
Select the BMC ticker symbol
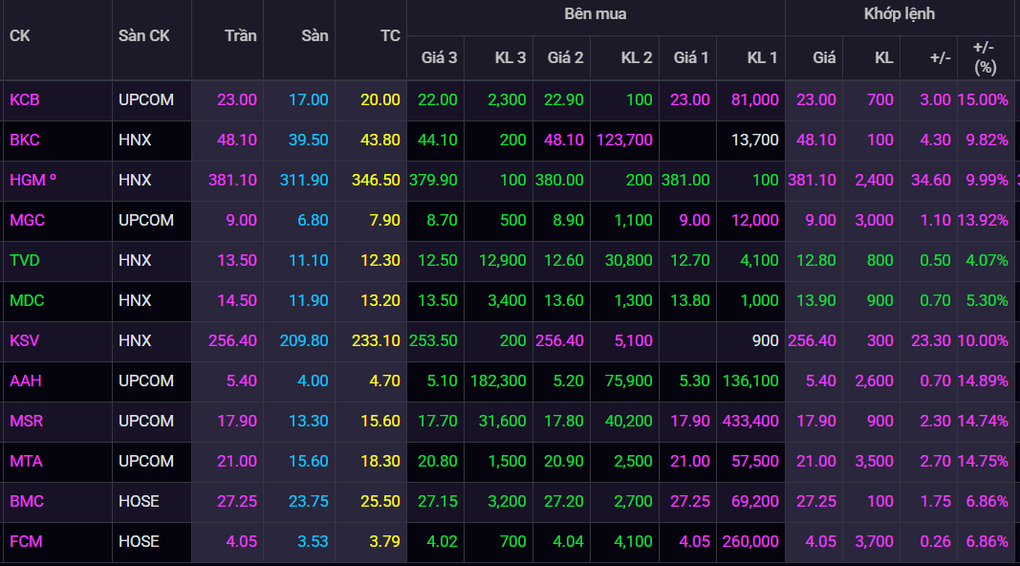tap(27, 501)
